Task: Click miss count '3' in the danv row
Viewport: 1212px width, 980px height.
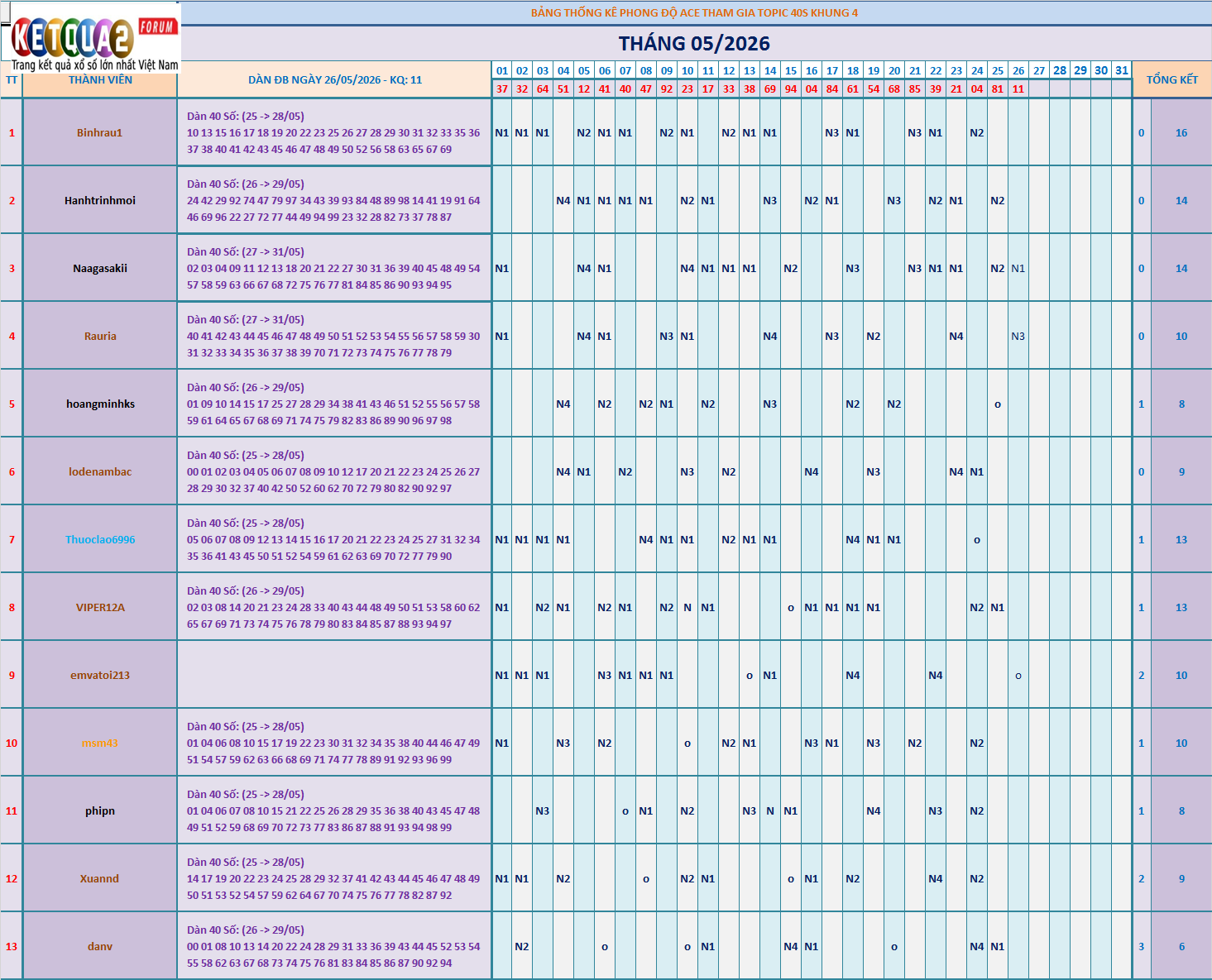Action: pos(1142,946)
